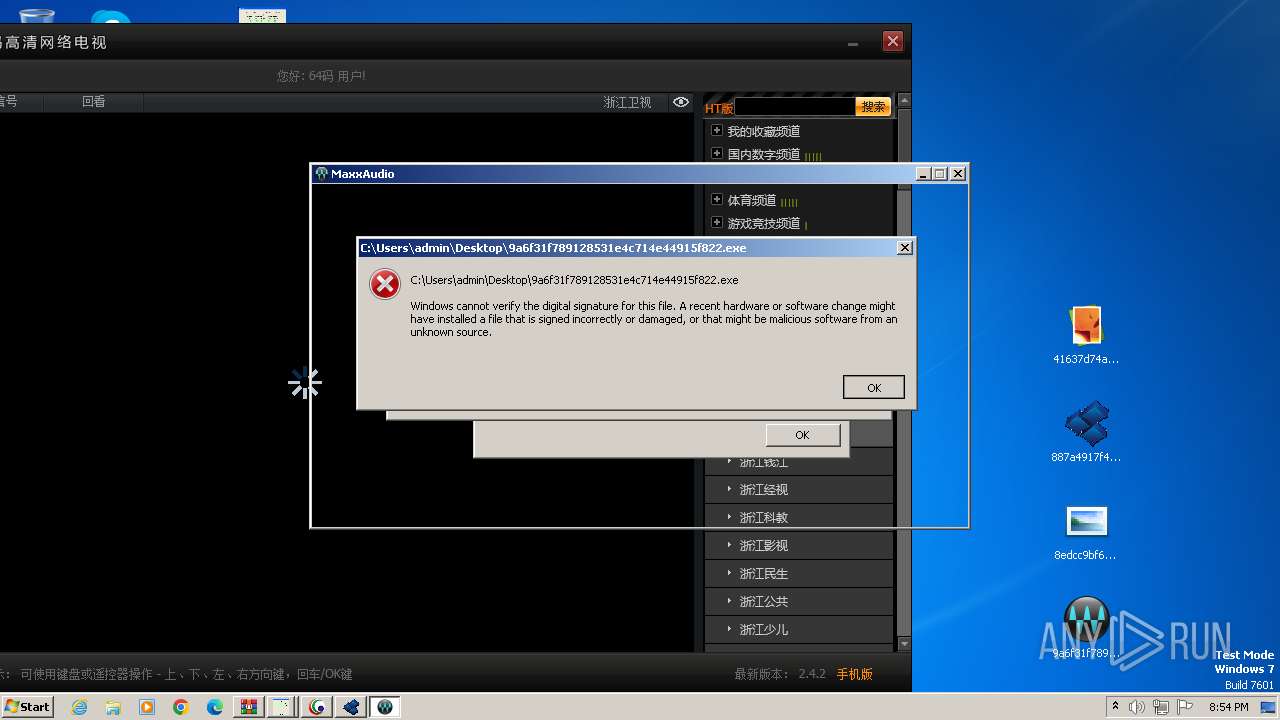Toggle the eye icon next to 浙江卫视
This screenshot has width=1280, height=720.
pos(681,102)
